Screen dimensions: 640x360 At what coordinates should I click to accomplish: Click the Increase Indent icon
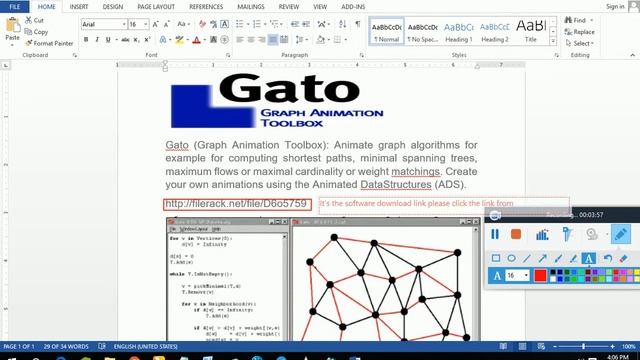(x=306, y=24)
